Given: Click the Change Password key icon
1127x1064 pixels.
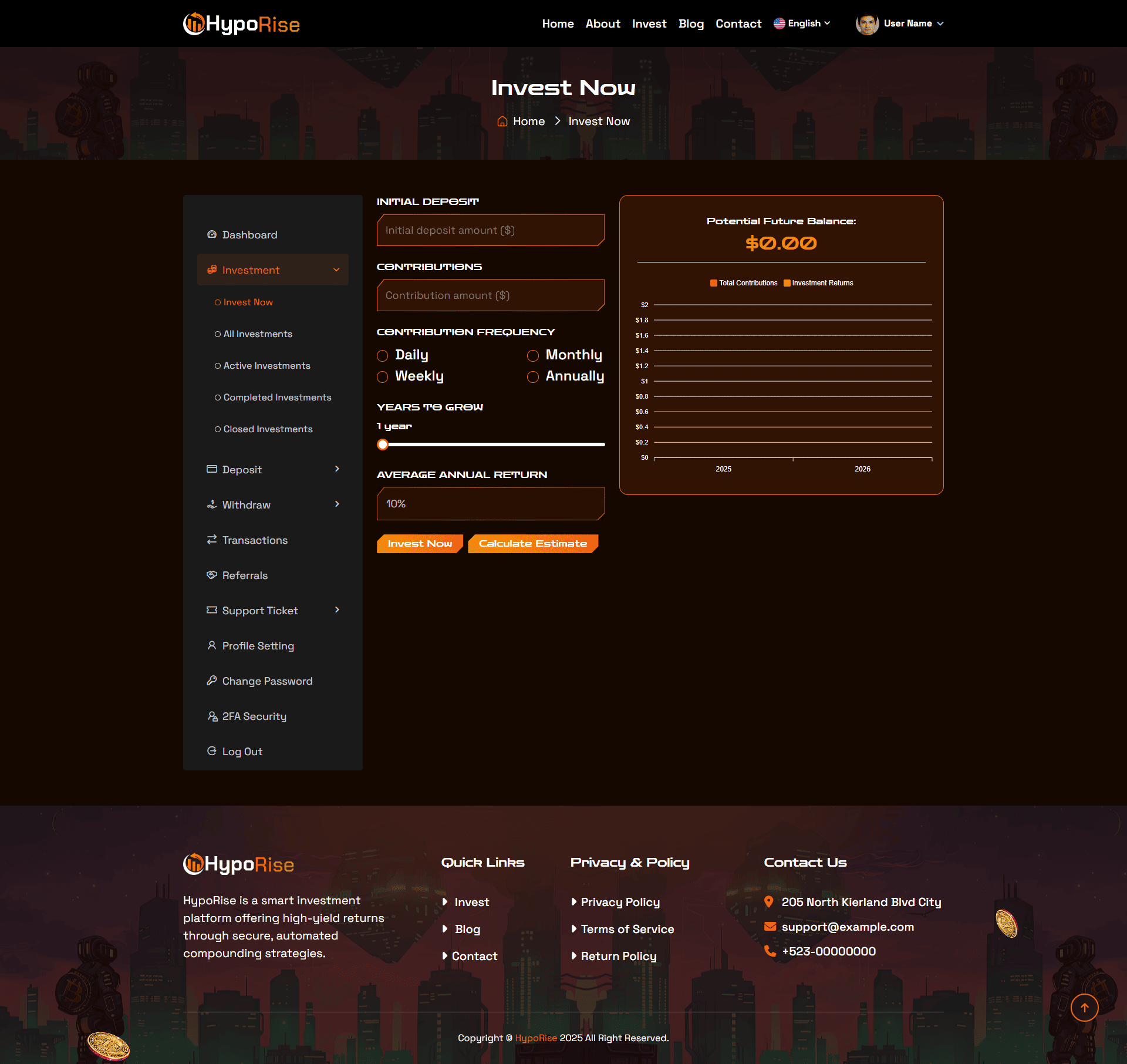Looking at the screenshot, I should click(x=212, y=681).
